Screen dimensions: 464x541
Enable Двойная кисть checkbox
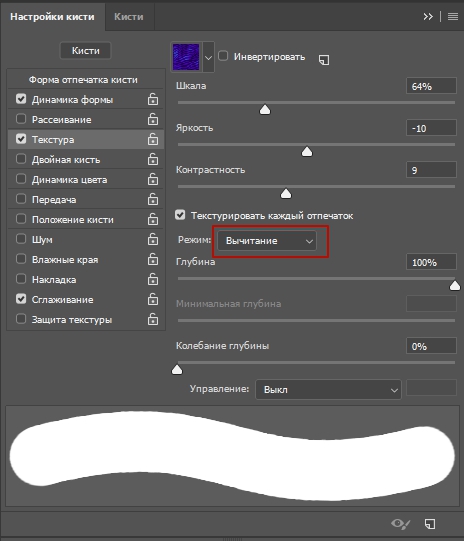click(x=21, y=159)
